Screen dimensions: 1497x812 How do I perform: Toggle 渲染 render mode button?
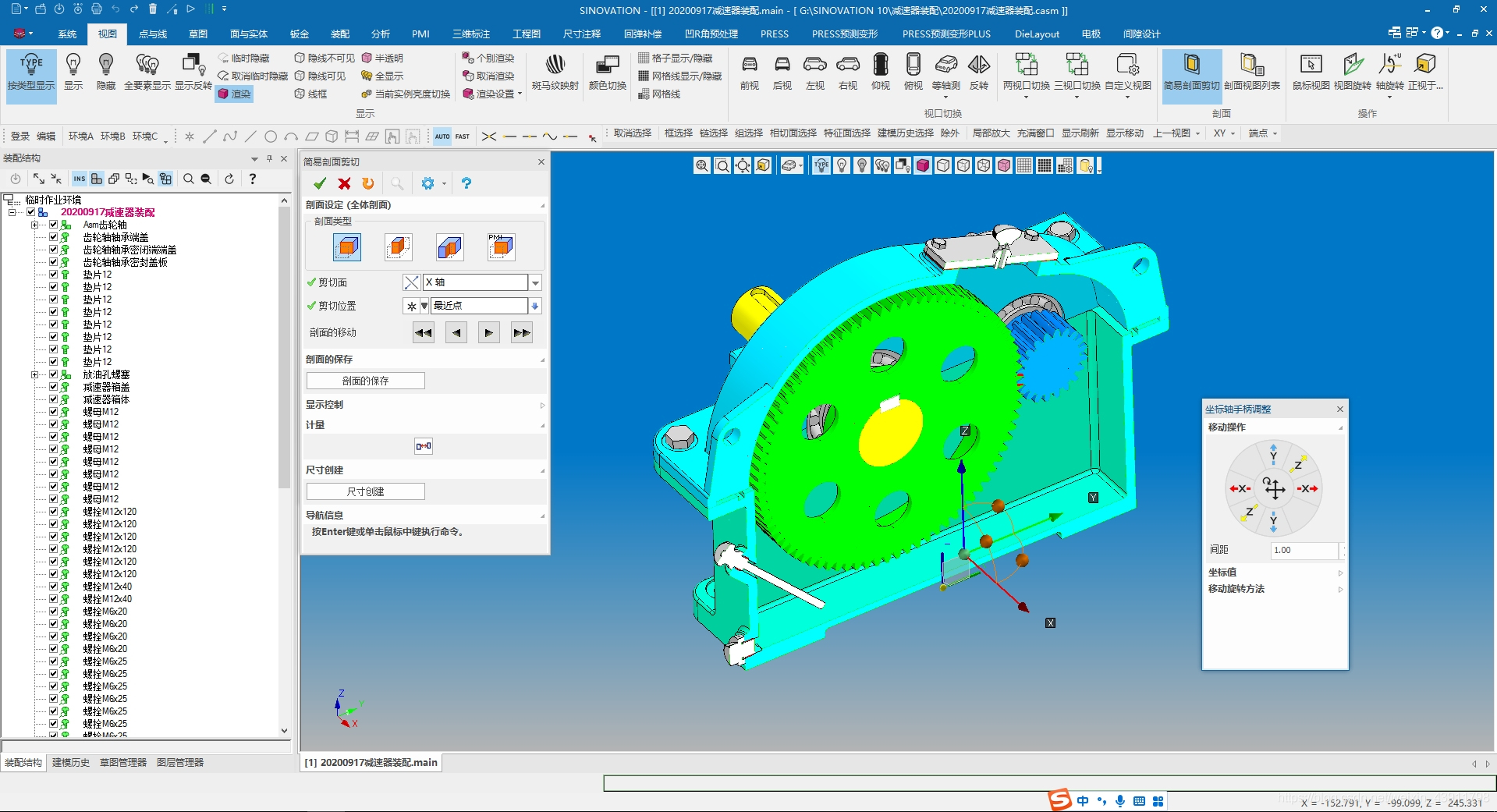[235, 94]
